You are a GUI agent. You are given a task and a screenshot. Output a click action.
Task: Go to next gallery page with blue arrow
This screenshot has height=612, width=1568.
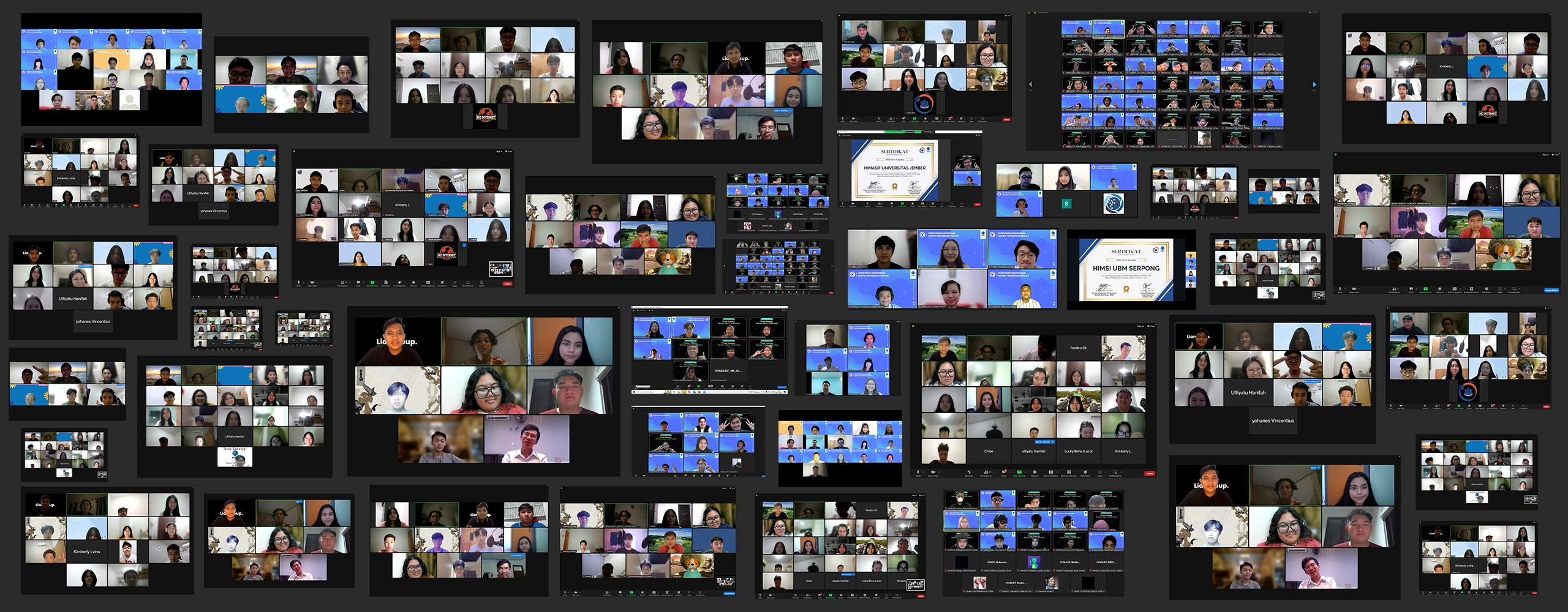(x=1314, y=84)
